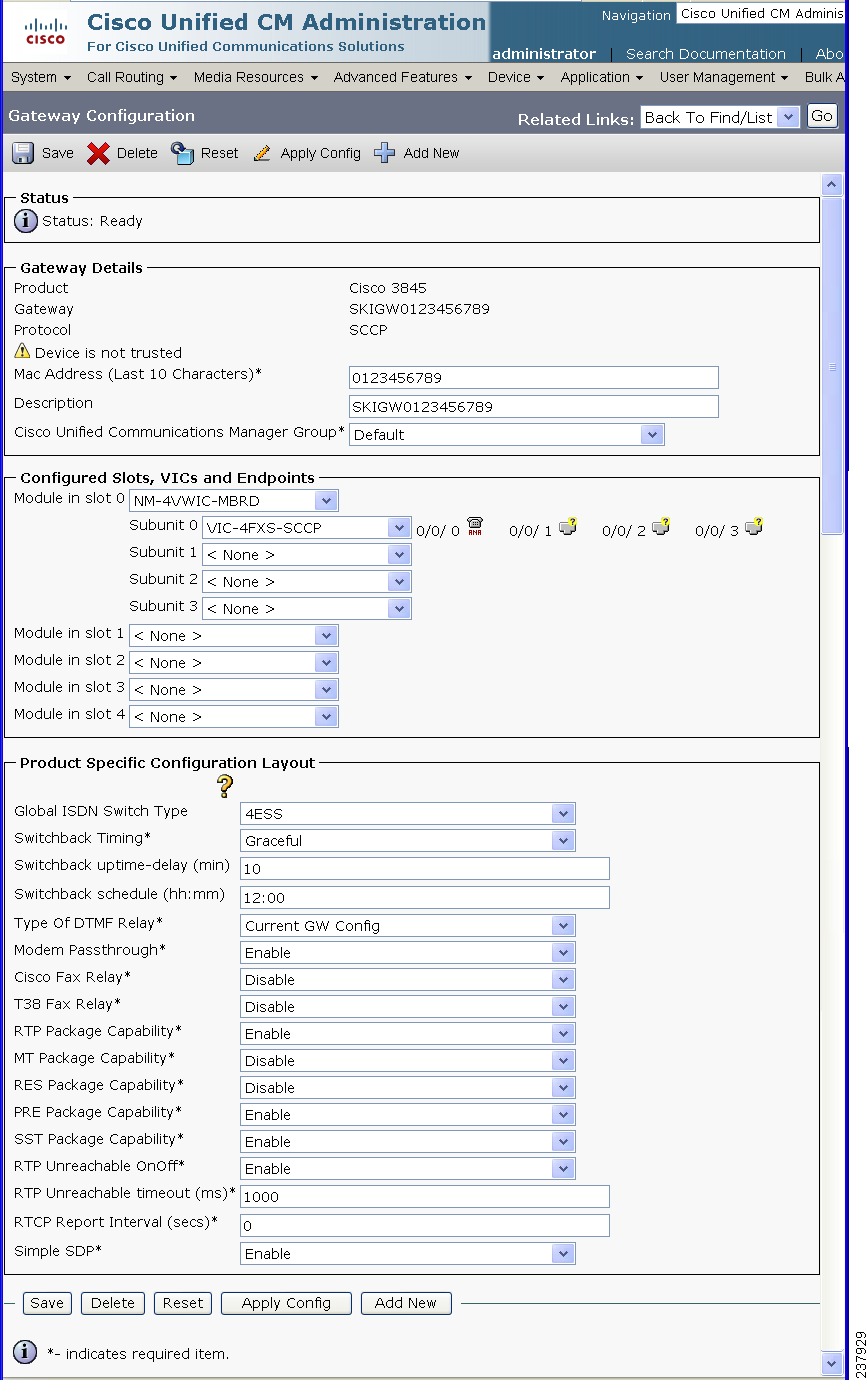The image size is (867, 1400).
Task: Expand the Subunit 1 dropdown
Action: (399, 554)
